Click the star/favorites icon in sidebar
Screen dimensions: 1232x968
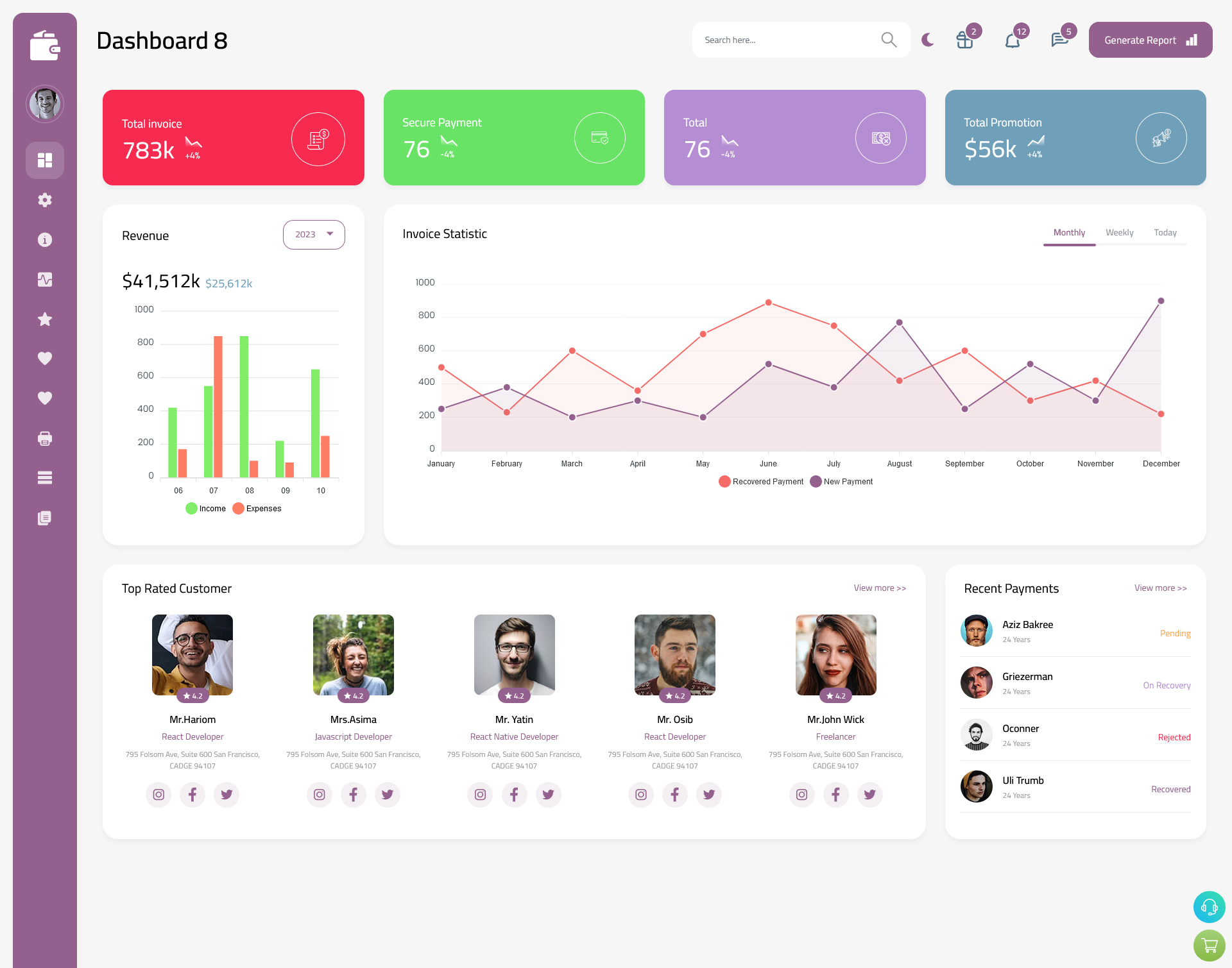(44, 319)
